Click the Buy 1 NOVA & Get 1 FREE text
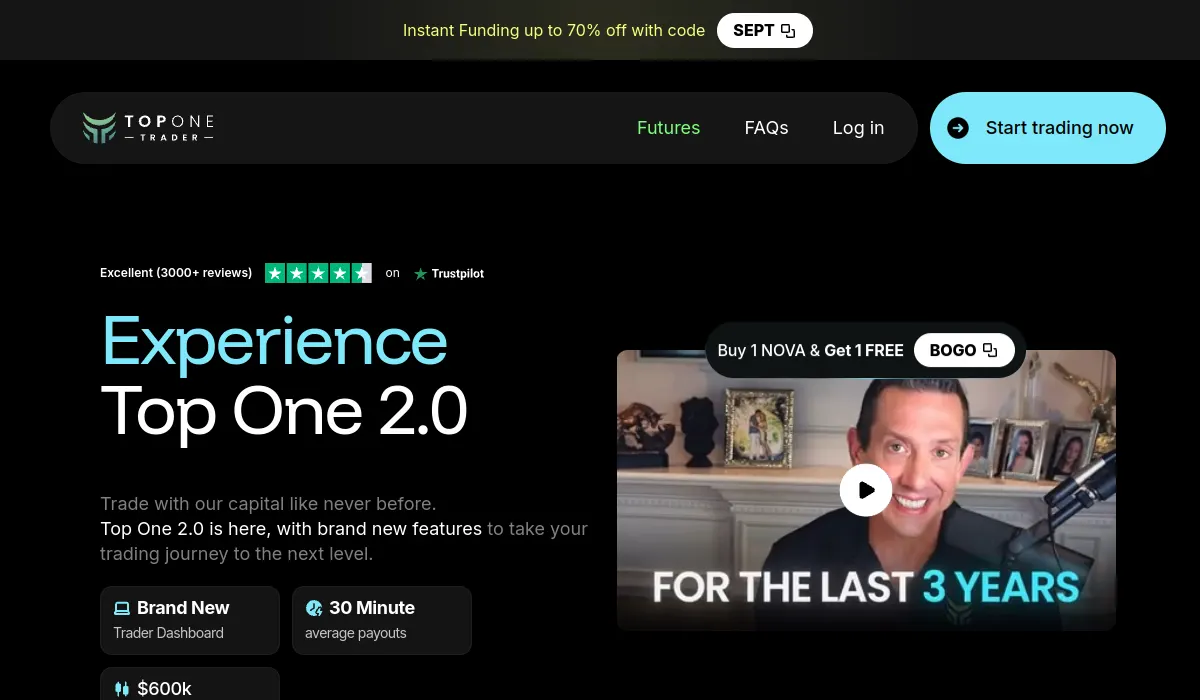Viewport: 1200px width, 700px height. [x=810, y=350]
